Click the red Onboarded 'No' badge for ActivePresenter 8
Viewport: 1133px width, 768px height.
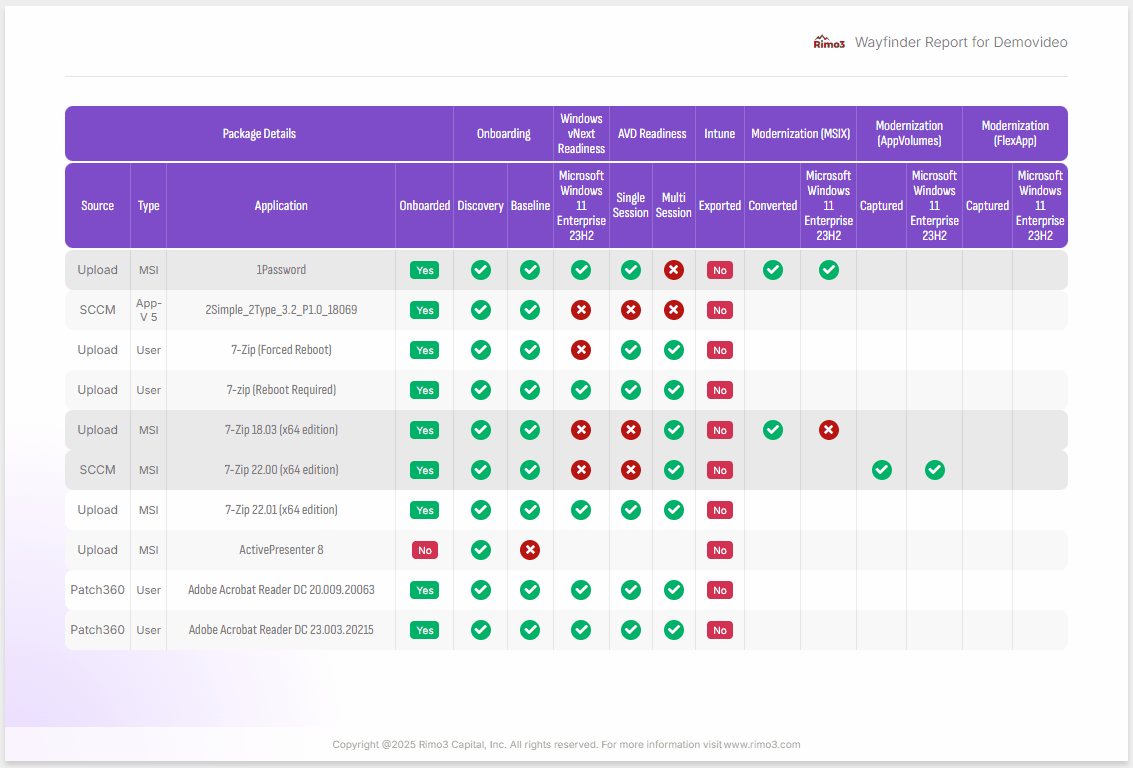tap(425, 550)
